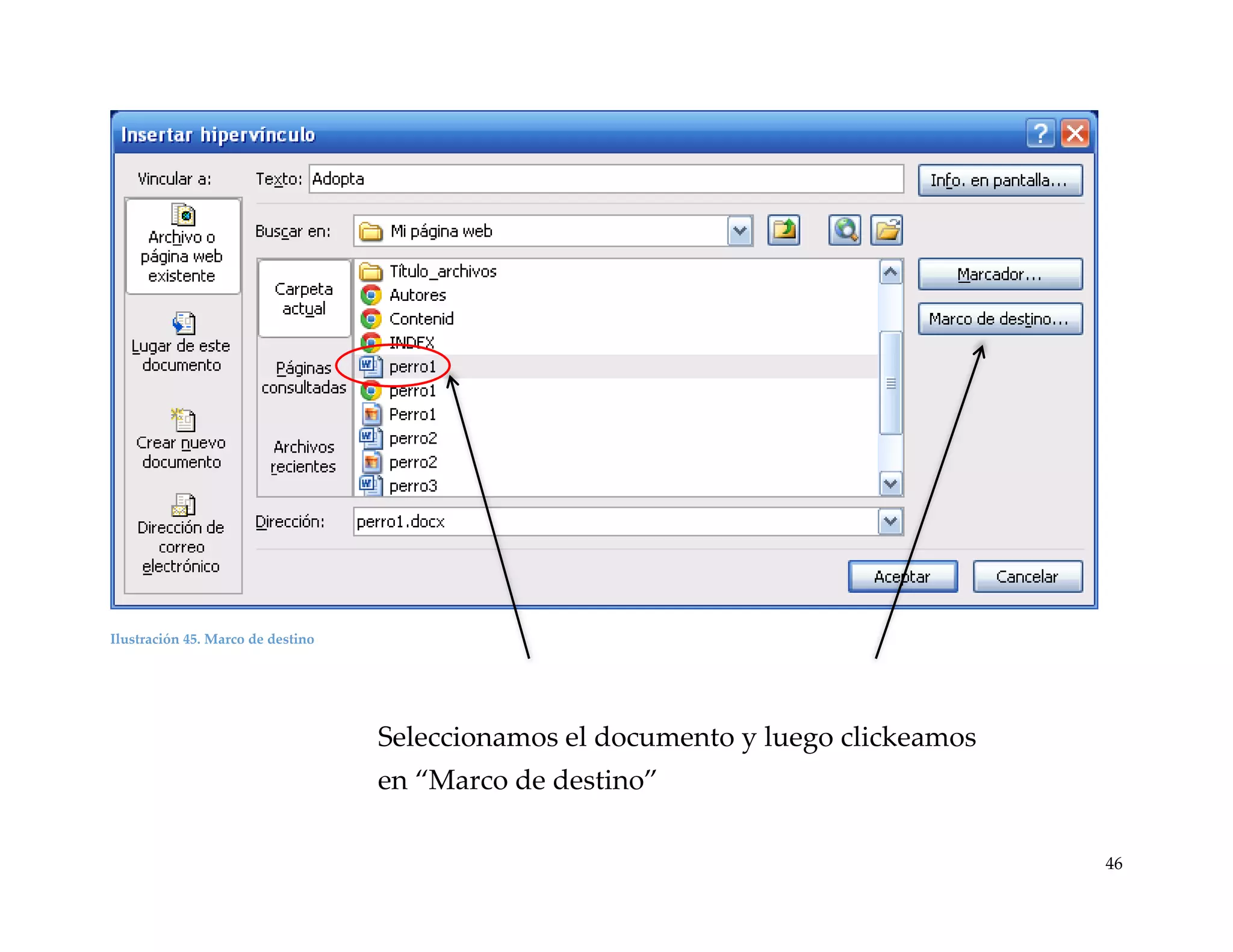Open the Archivos recientes tab
The image size is (1233, 952).
point(304,456)
